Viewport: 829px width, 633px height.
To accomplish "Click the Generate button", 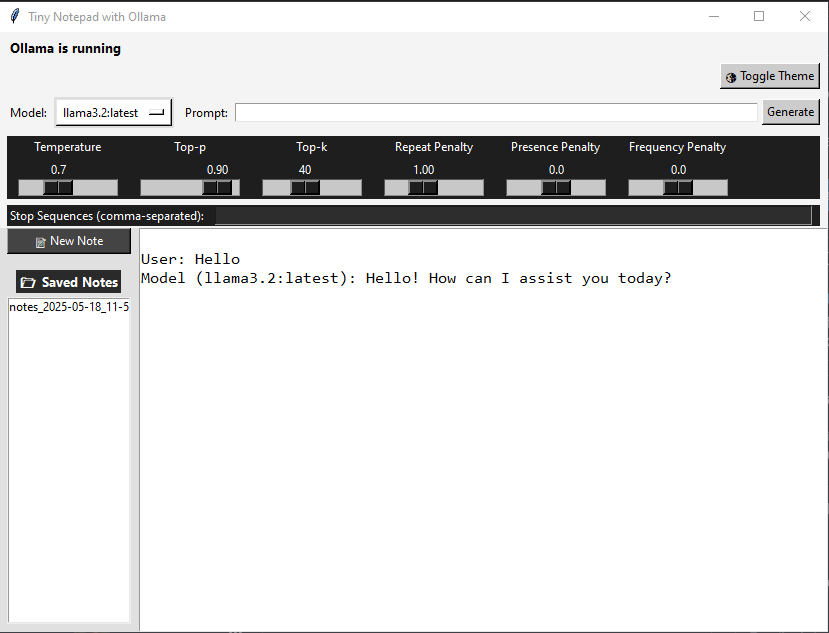I will click(x=790, y=112).
